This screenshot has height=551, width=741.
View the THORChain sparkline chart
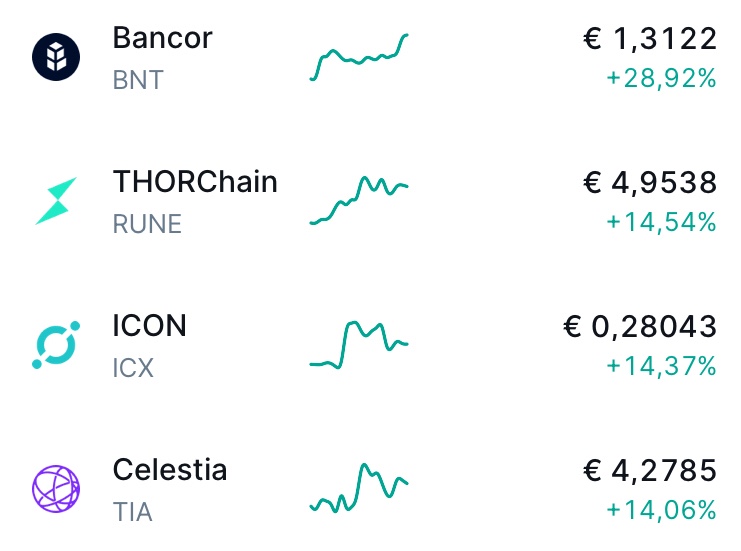(x=359, y=201)
